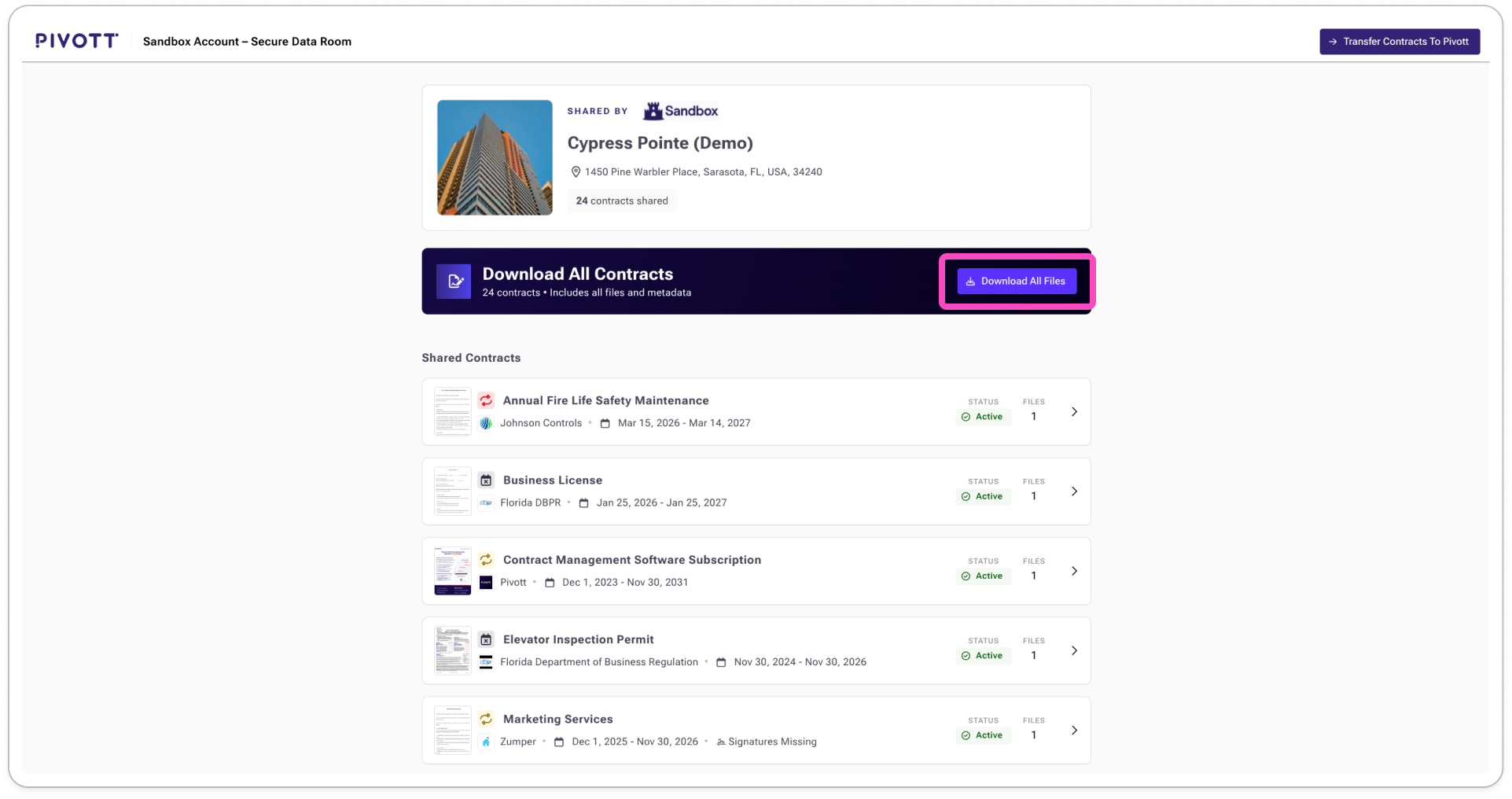This screenshot has width=1512, height=799.
Task: Click the Annual Fire Life Safety document thumbnail
Action: [453, 411]
